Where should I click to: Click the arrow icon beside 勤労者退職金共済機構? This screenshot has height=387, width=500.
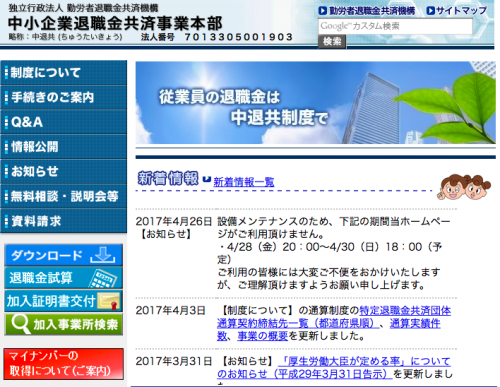(x=322, y=11)
